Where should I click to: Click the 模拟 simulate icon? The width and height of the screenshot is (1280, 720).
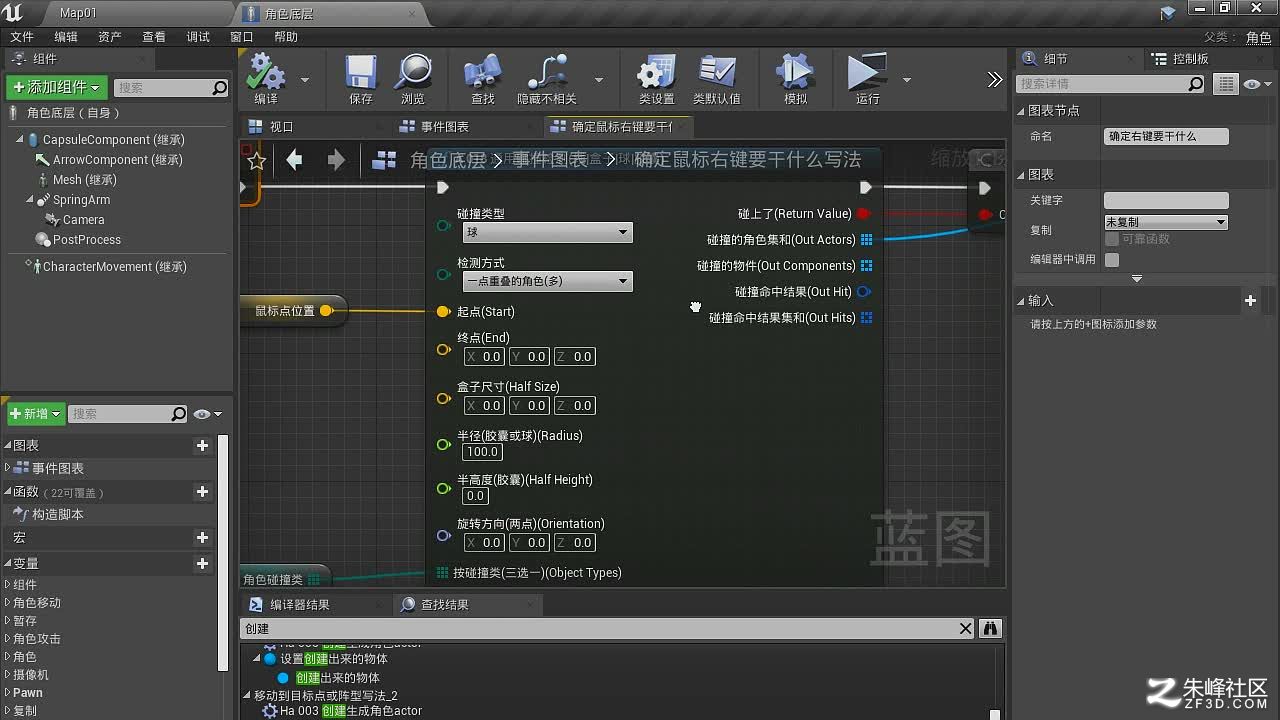tap(795, 78)
